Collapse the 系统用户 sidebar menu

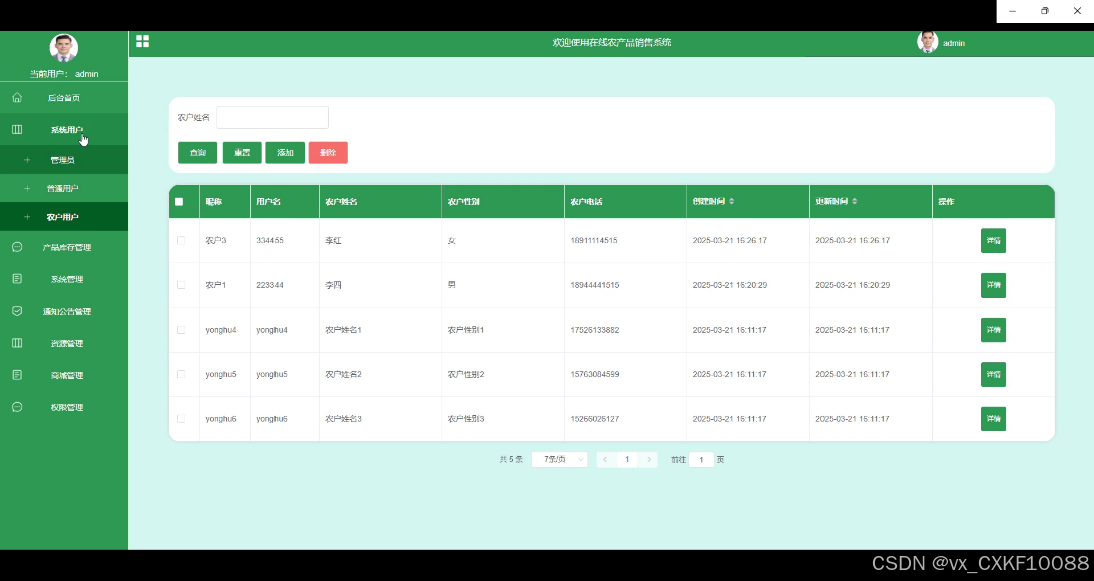(66, 130)
